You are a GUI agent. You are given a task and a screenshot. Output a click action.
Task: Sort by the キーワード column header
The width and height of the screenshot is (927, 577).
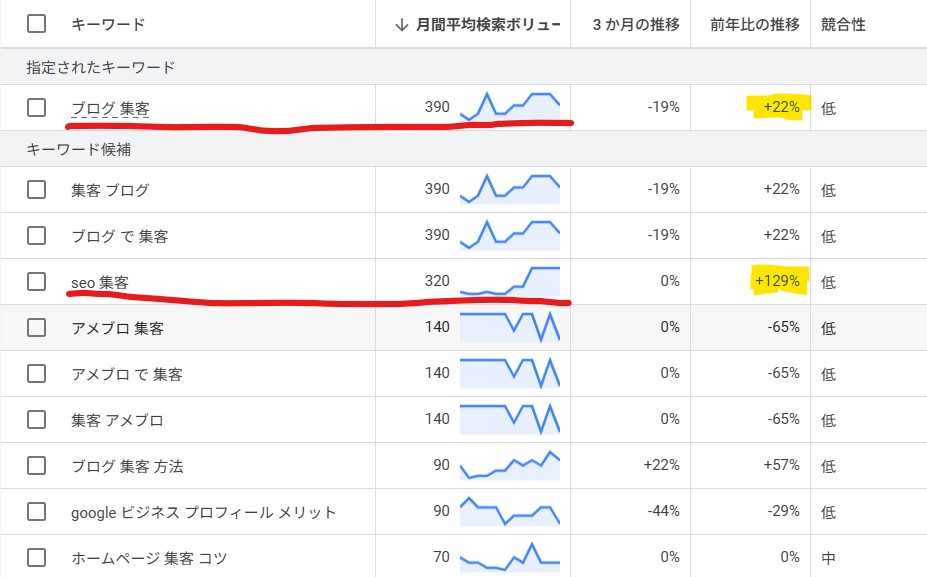(x=108, y=25)
